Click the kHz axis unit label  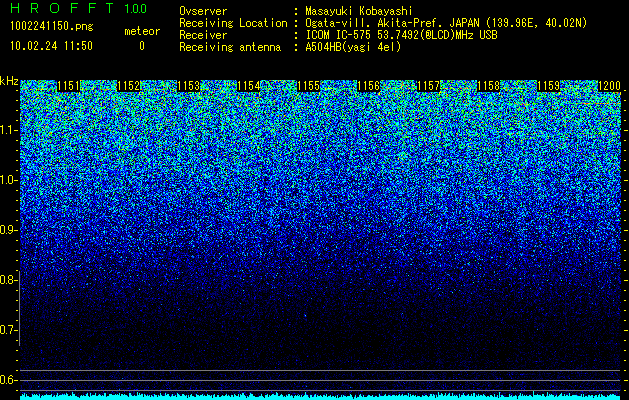(9, 81)
